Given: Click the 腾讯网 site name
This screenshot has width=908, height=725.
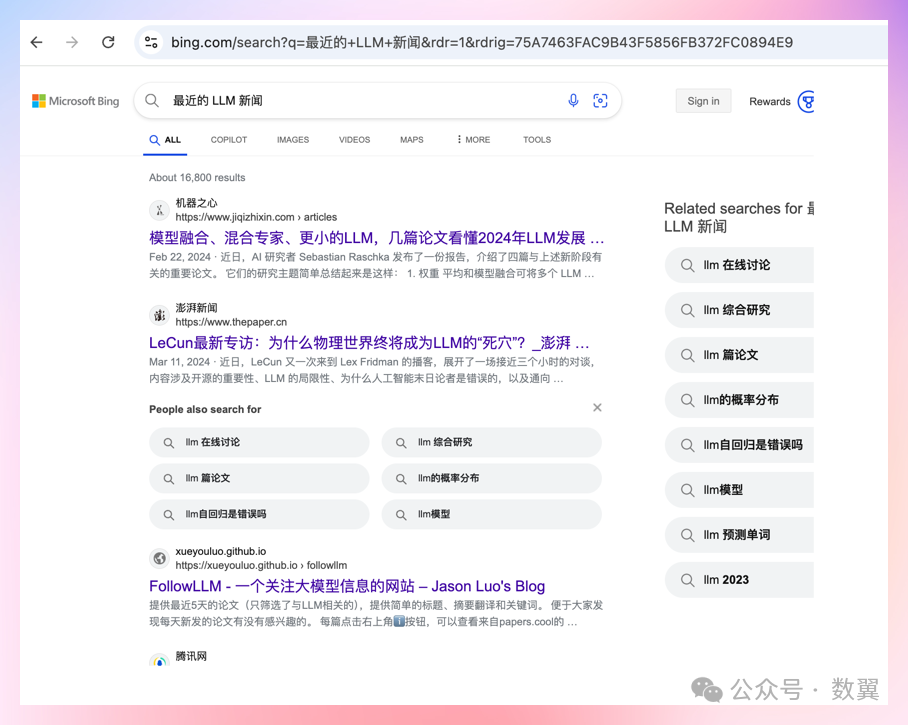Looking at the screenshot, I should click(x=191, y=656).
